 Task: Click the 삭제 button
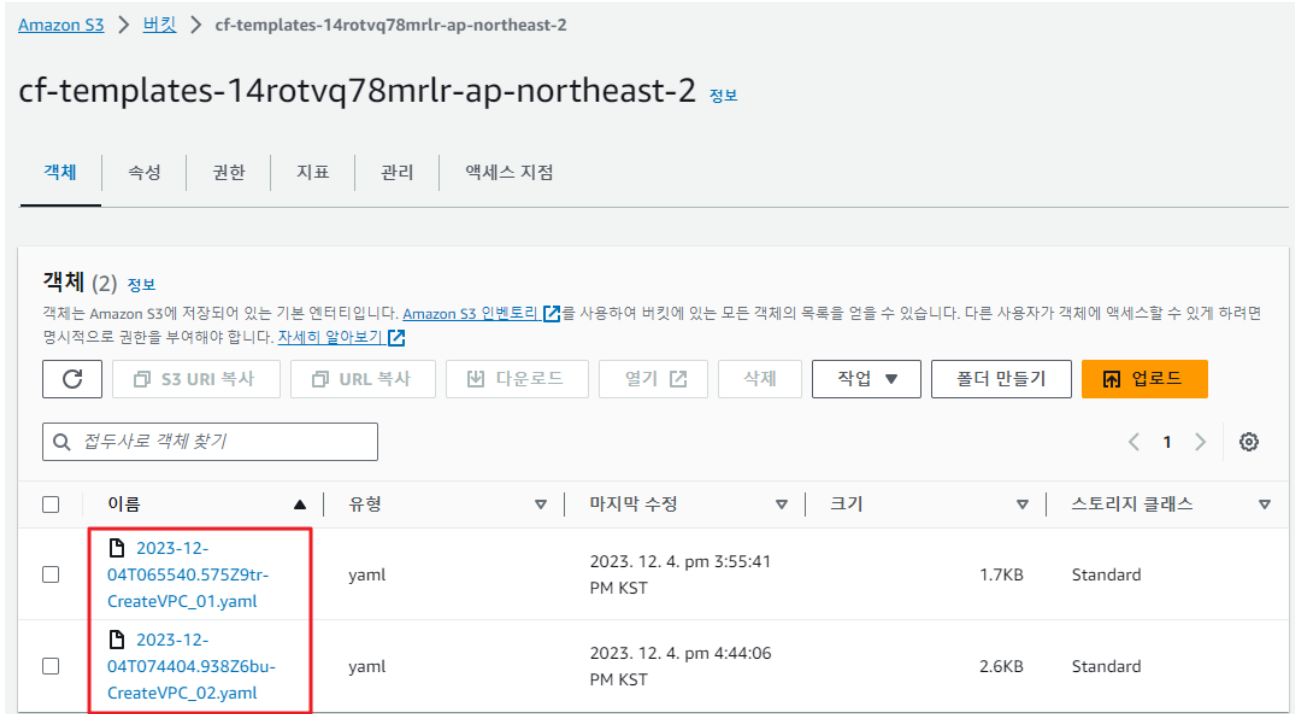click(x=760, y=379)
